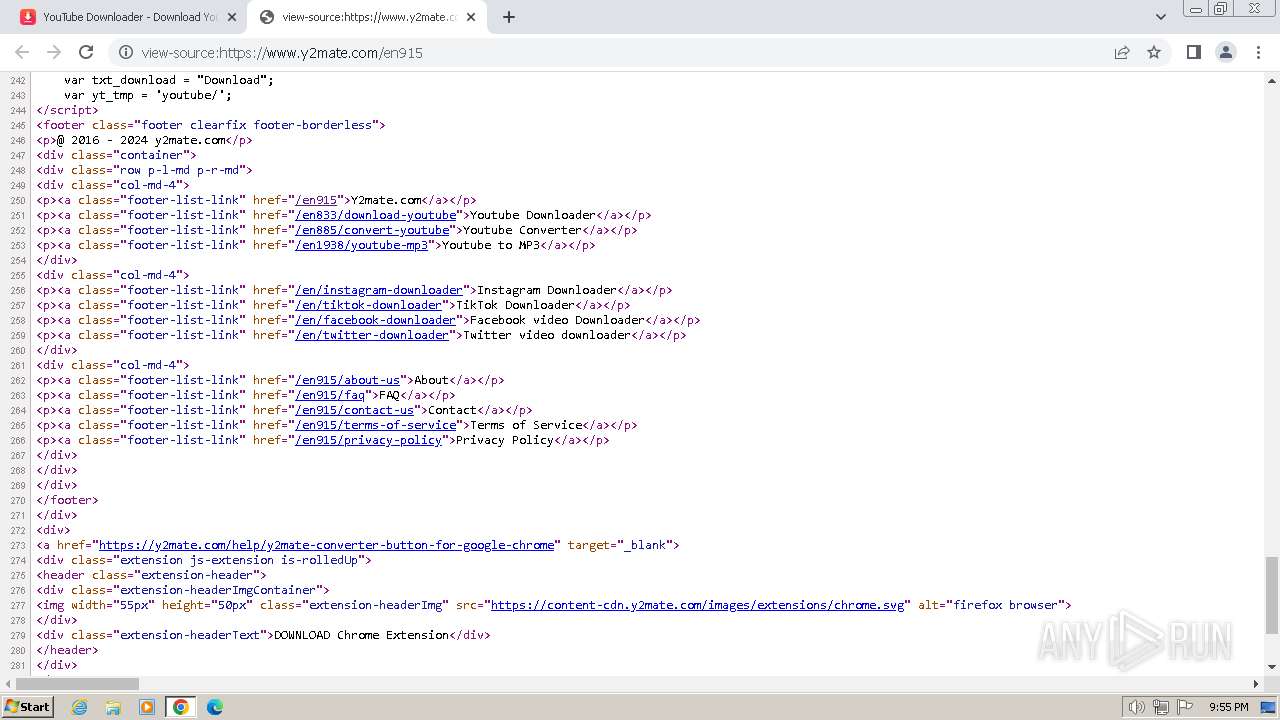The width and height of the screenshot is (1280, 720).
Task: Click the 'Terms of Service' anchor text
Action: tap(526, 425)
